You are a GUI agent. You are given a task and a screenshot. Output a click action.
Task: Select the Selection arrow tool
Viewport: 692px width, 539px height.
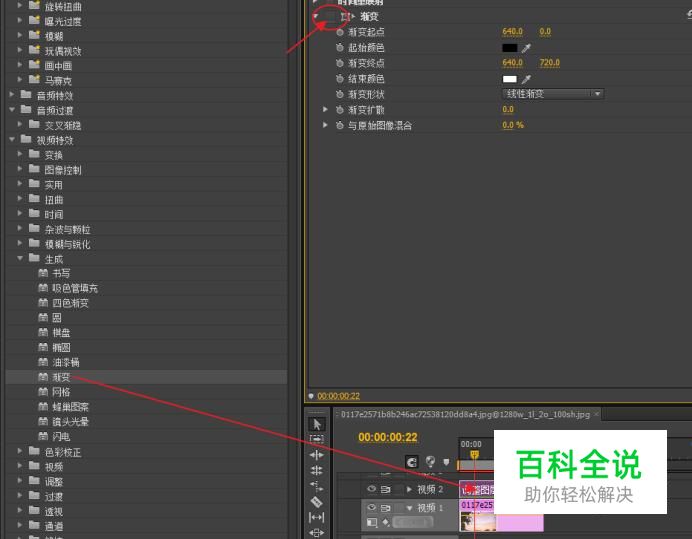316,424
